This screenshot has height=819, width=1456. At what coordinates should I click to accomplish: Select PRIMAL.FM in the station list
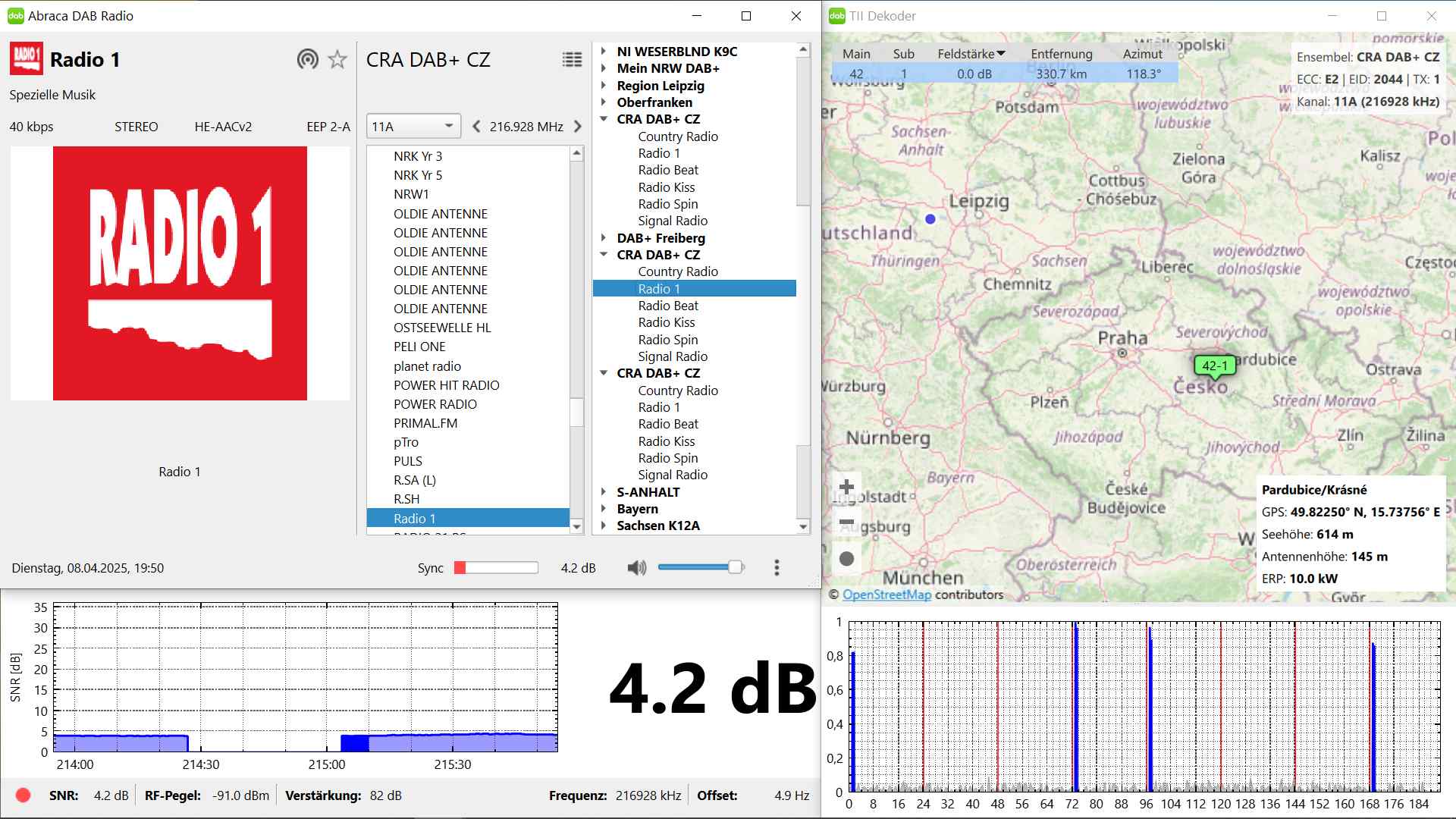pyautogui.click(x=425, y=423)
